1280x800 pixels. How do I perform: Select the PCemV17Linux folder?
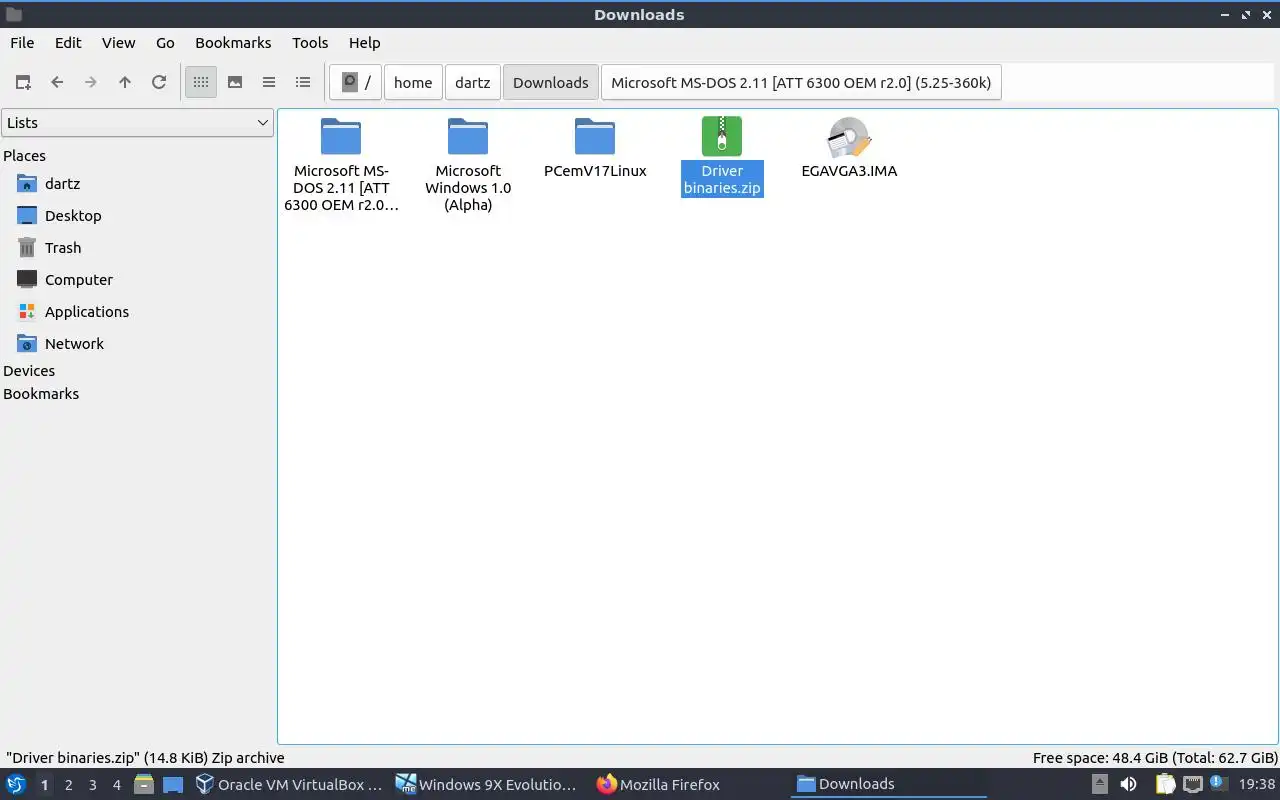click(595, 136)
